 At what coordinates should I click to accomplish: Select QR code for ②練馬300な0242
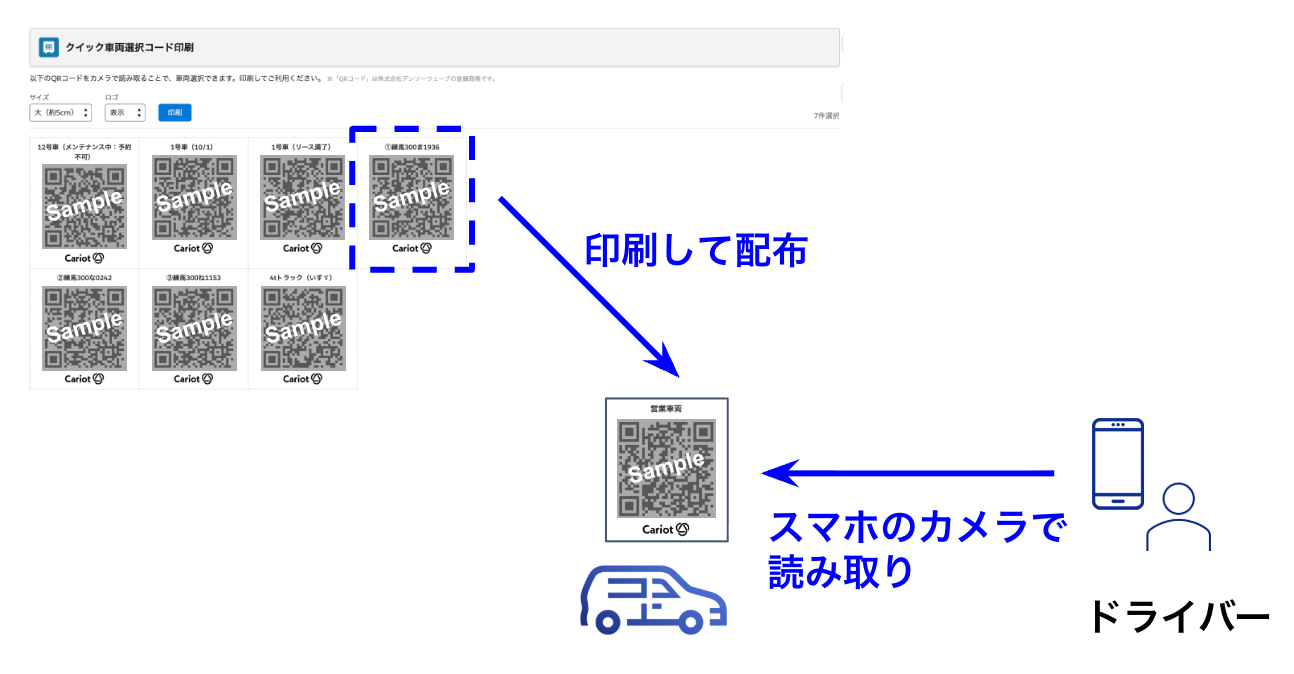pyautogui.click(x=84, y=329)
